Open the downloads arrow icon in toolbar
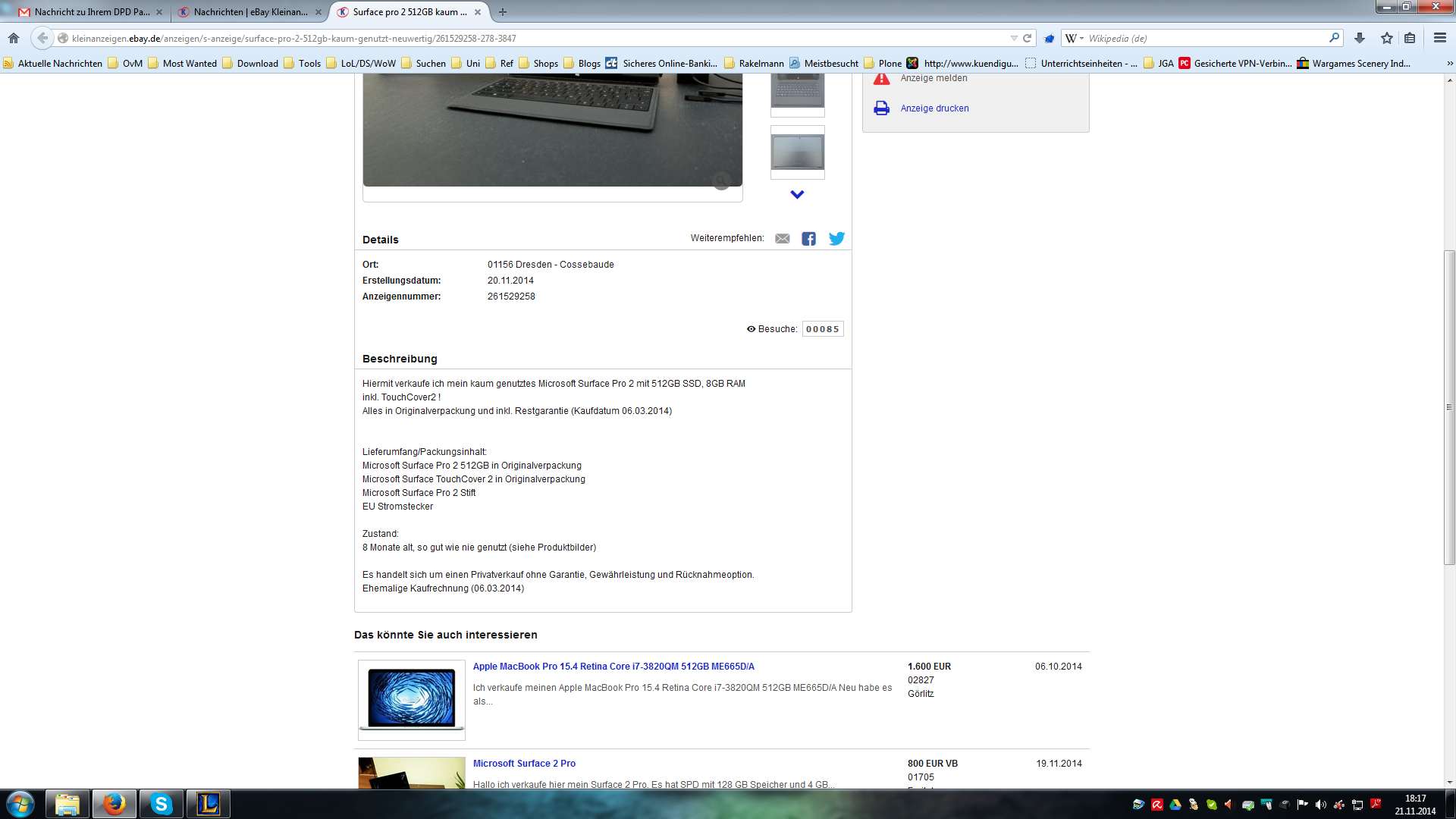Screen dimensions: 1456x819 (1359, 38)
